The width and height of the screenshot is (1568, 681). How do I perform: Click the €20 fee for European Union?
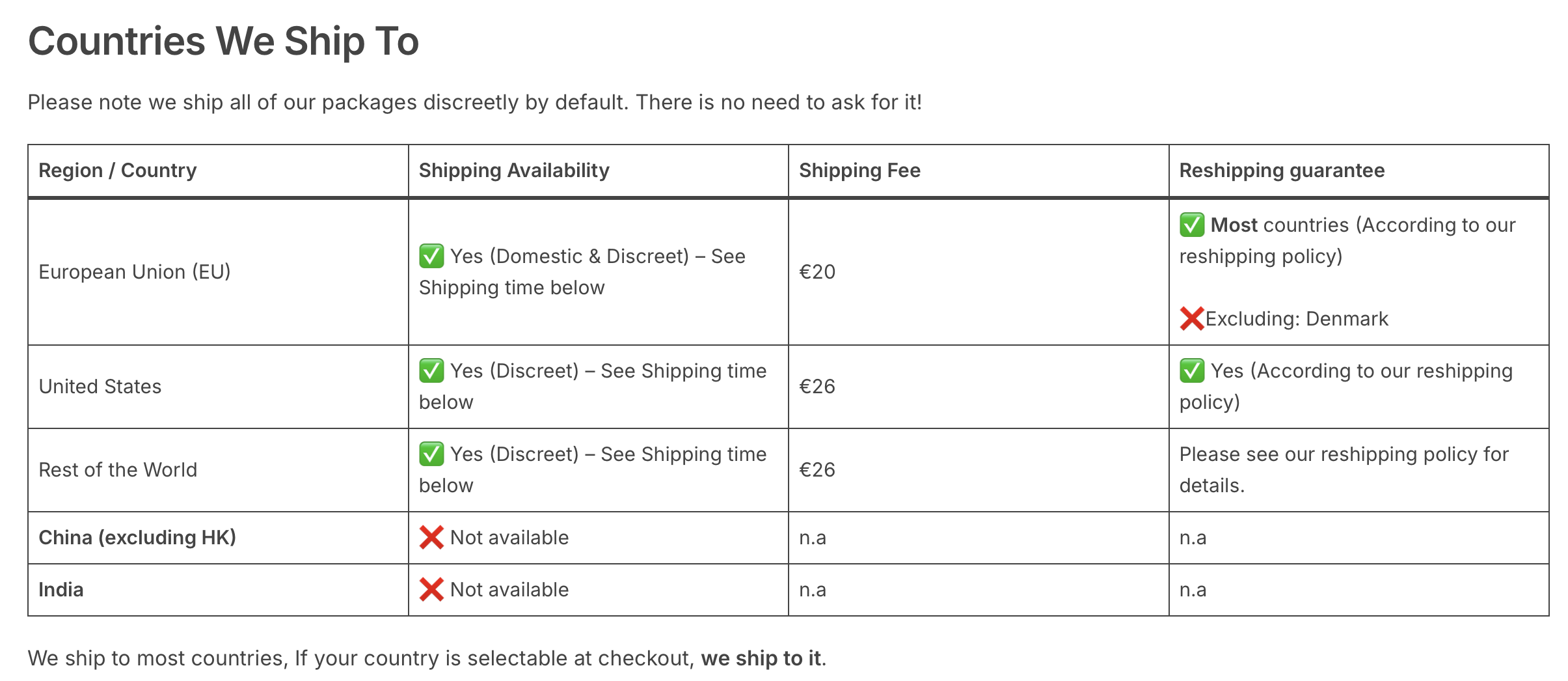[817, 272]
